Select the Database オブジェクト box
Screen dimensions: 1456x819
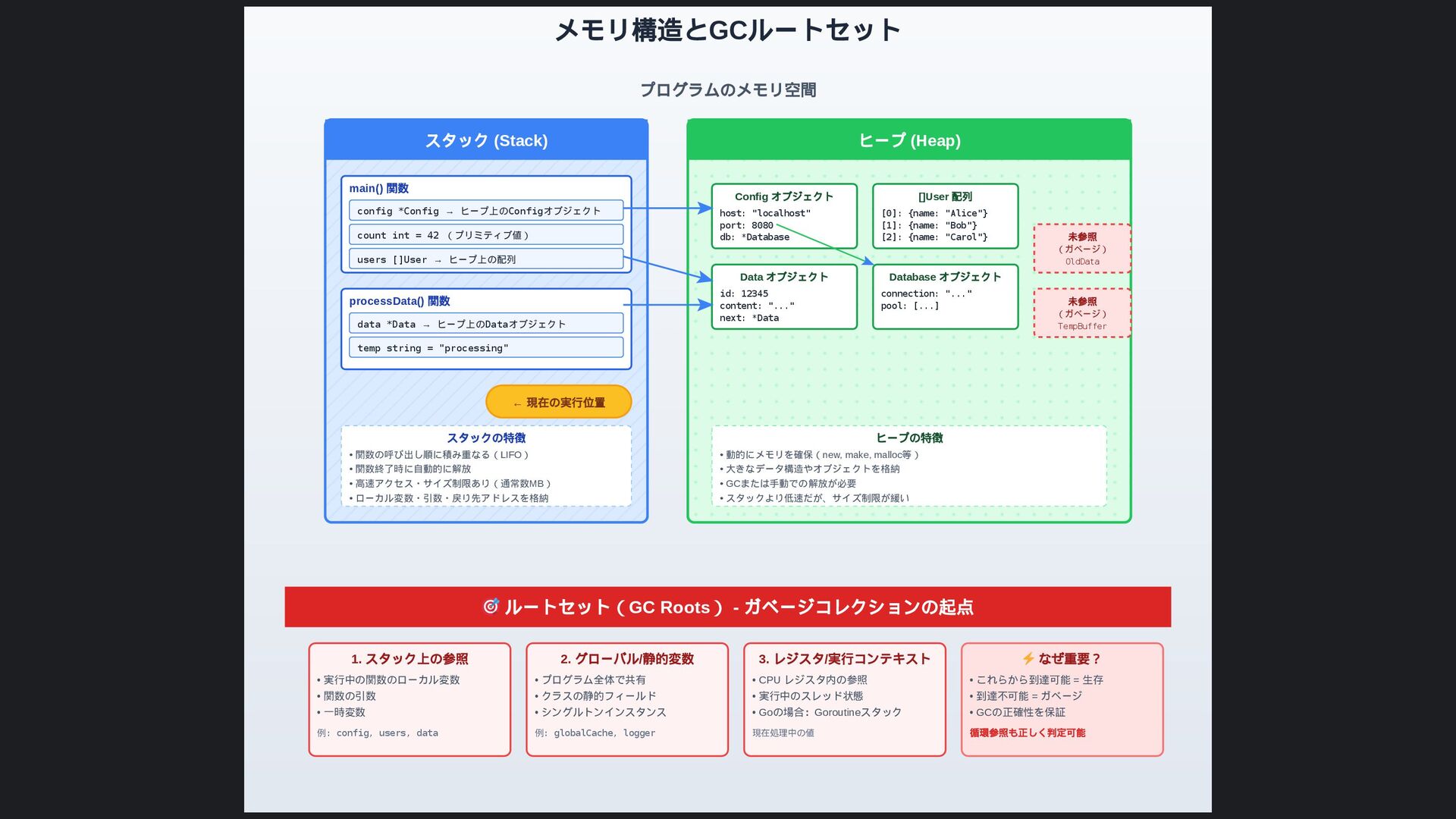tap(944, 297)
